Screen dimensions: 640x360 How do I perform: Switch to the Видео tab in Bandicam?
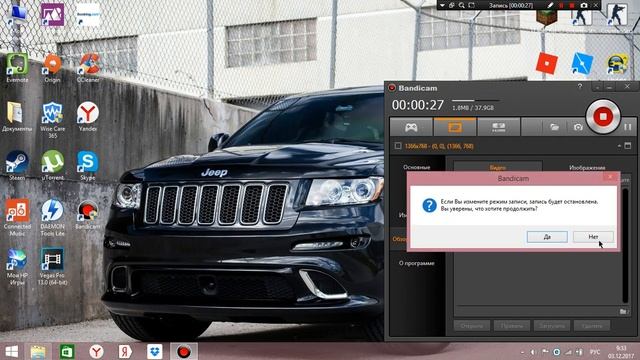[498, 167]
